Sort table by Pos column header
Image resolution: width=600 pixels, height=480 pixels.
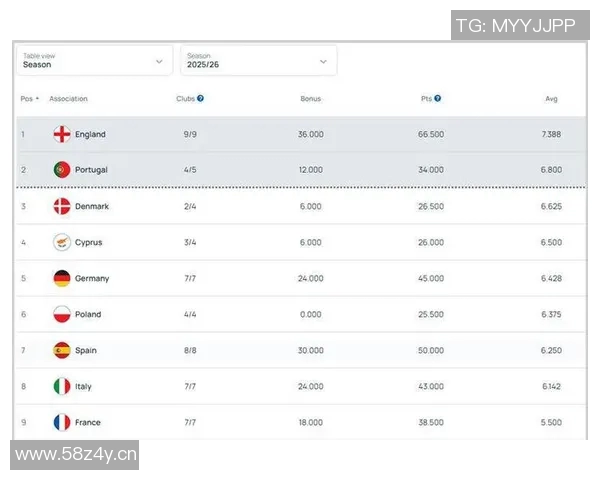pyautogui.click(x=28, y=99)
